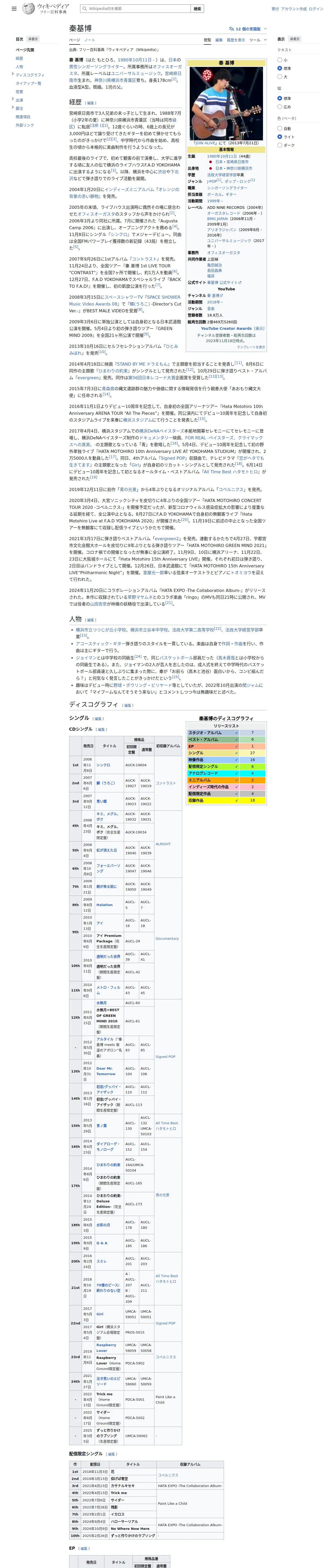The height and width of the screenshot is (1568, 336).
Task: Switch to the ページ tab
Action: 74,40
